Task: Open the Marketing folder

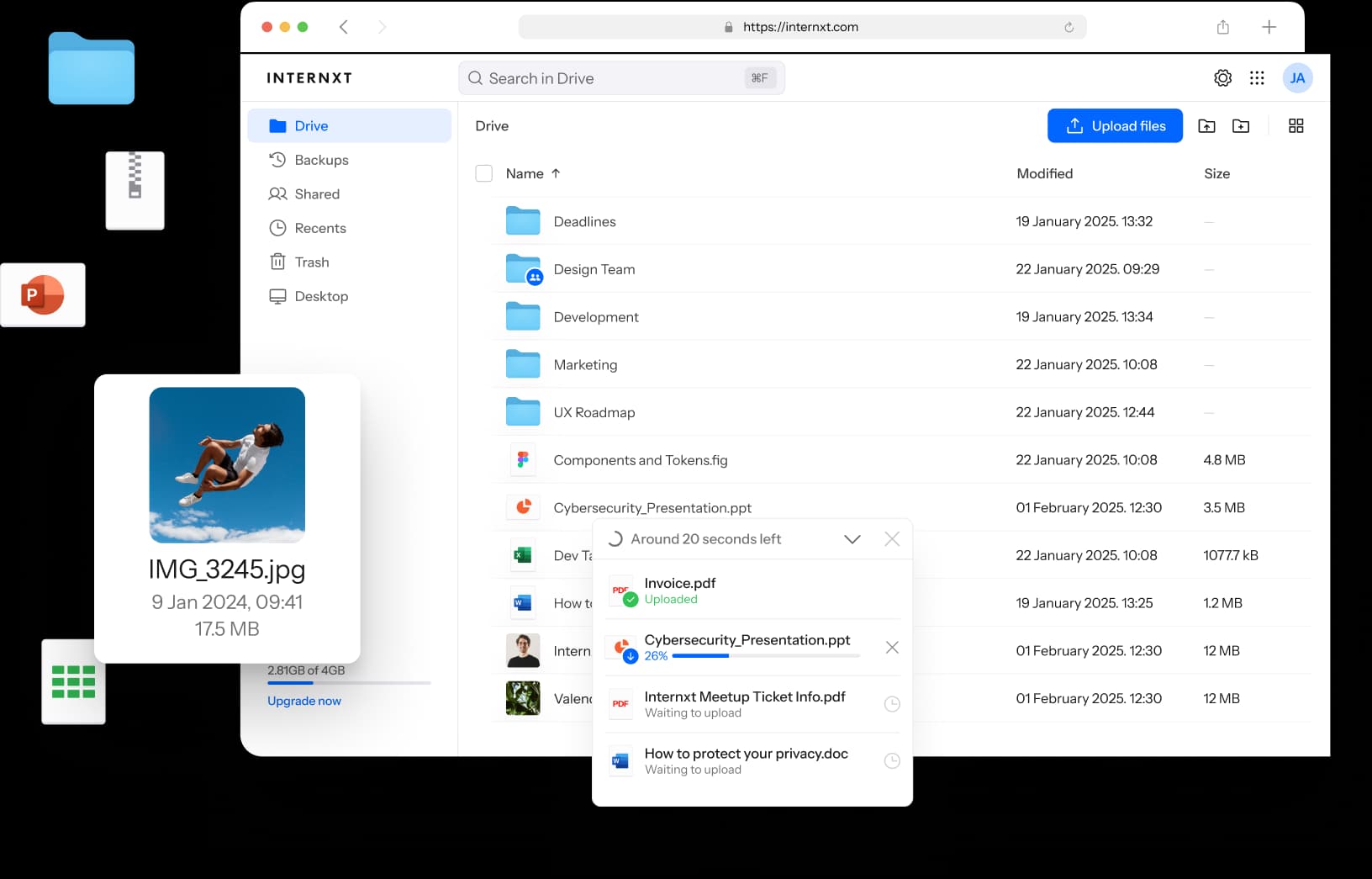Action: pyautogui.click(x=584, y=364)
